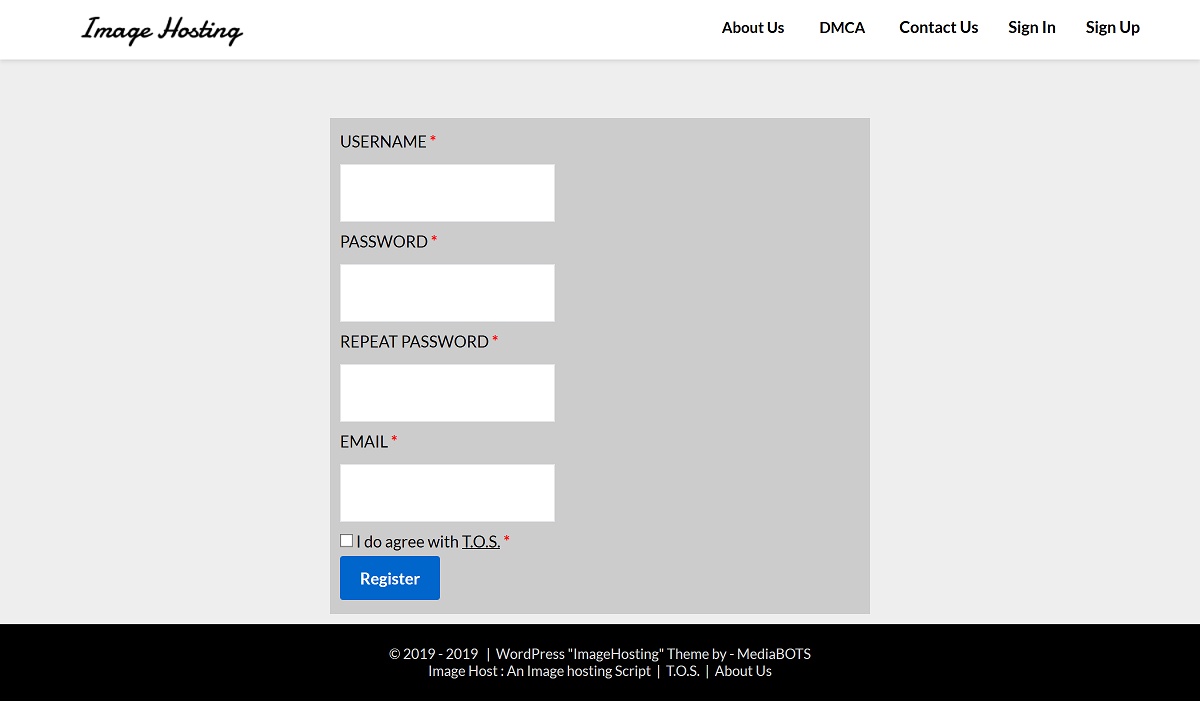Viewport: 1200px width, 701px height.
Task: Open the About Us page in header
Action: coord(752,28)
